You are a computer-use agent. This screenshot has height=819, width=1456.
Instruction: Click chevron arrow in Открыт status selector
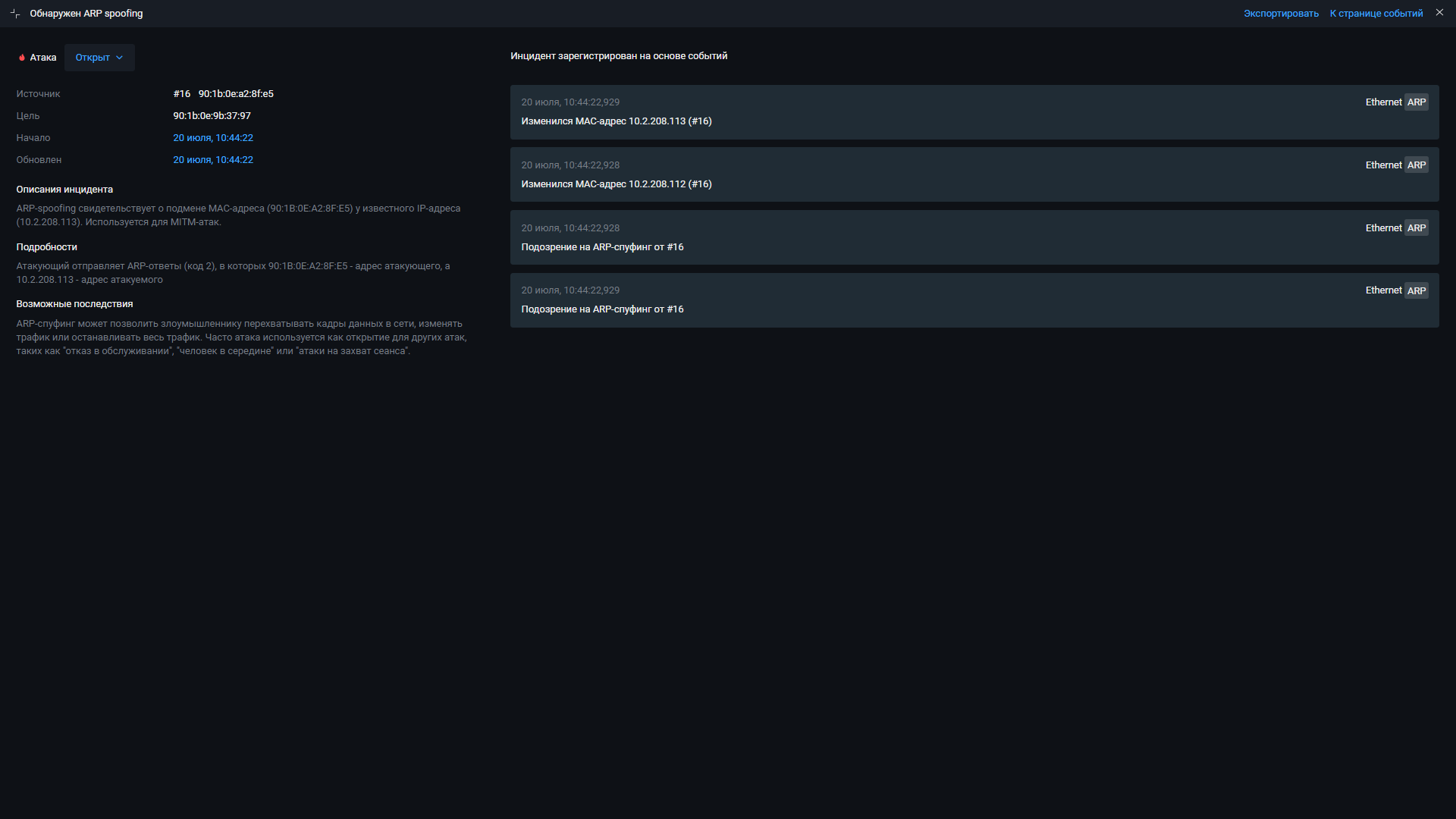pos(120,58)
